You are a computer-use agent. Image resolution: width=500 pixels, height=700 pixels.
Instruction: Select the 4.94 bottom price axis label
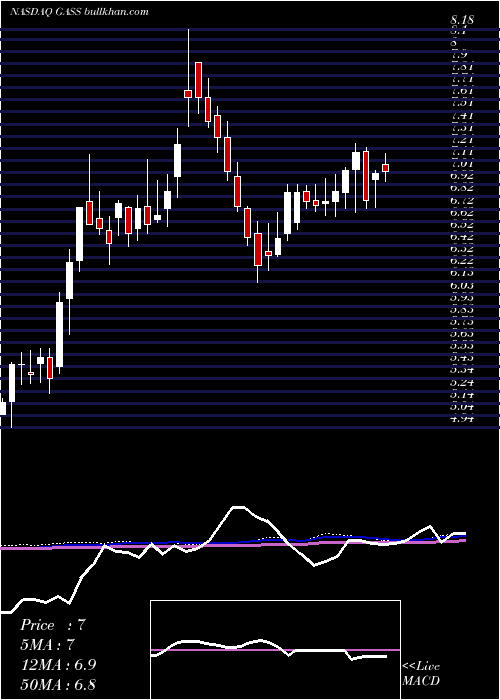click(x=462, y=419)
